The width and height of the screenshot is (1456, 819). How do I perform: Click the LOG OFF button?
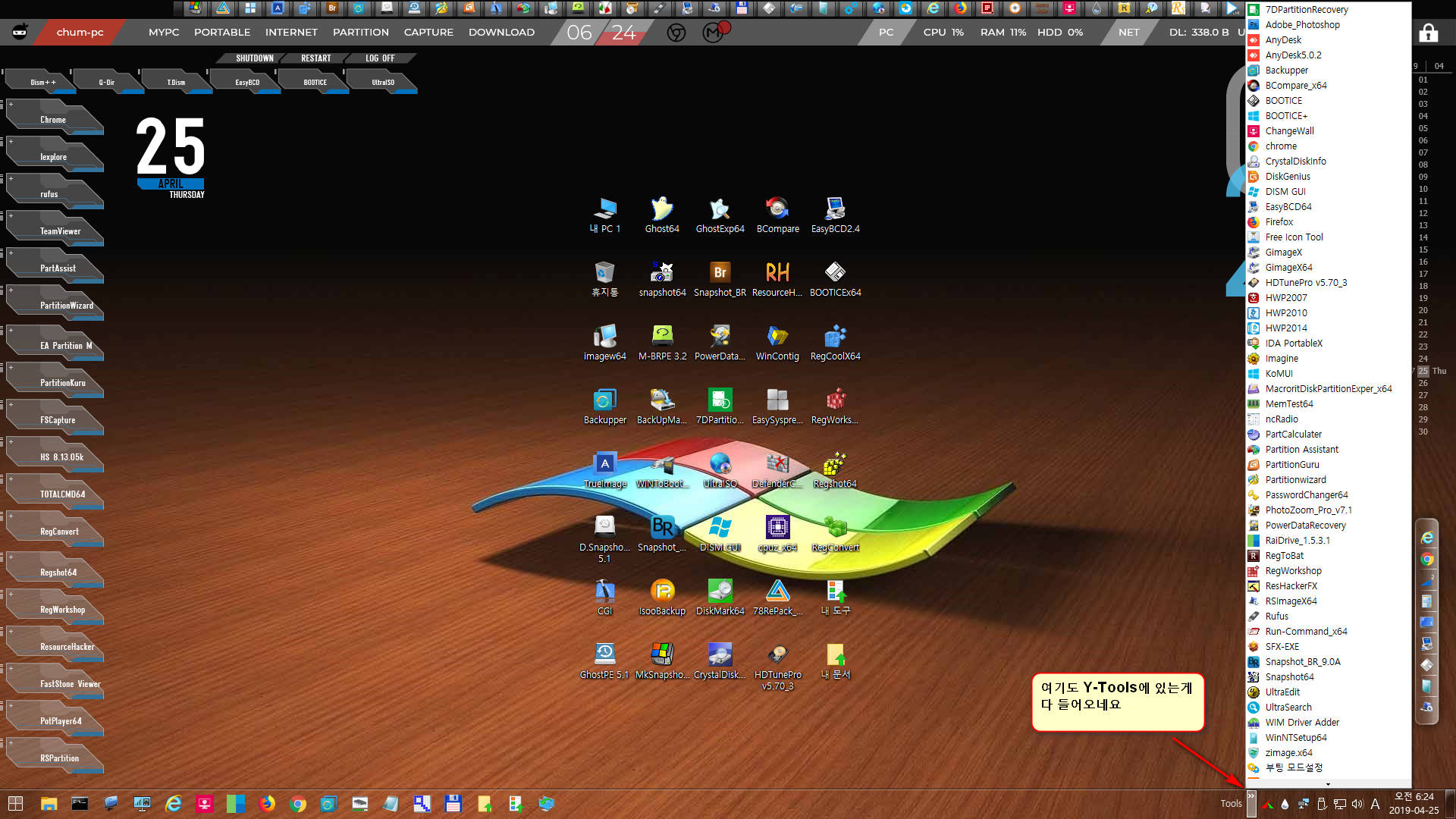coord(380,58)
